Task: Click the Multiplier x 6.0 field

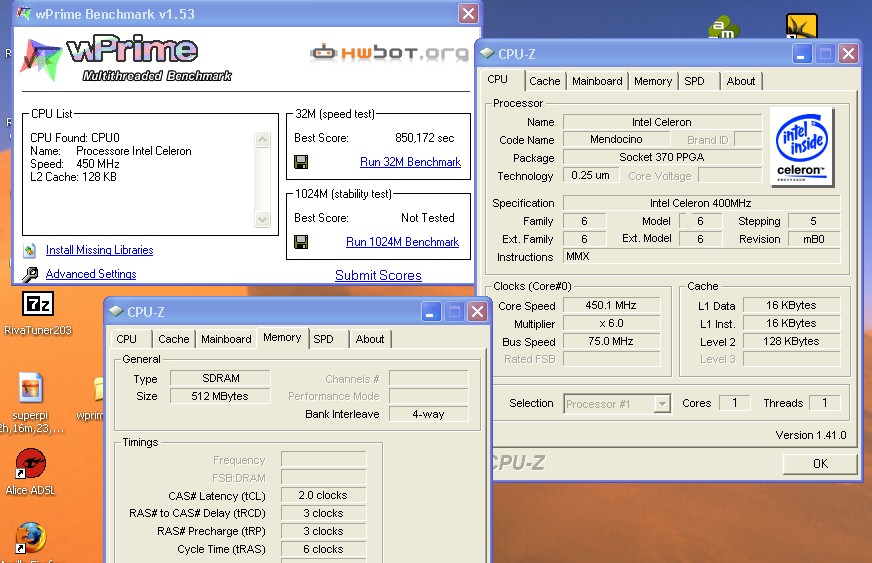Action: 611,324
